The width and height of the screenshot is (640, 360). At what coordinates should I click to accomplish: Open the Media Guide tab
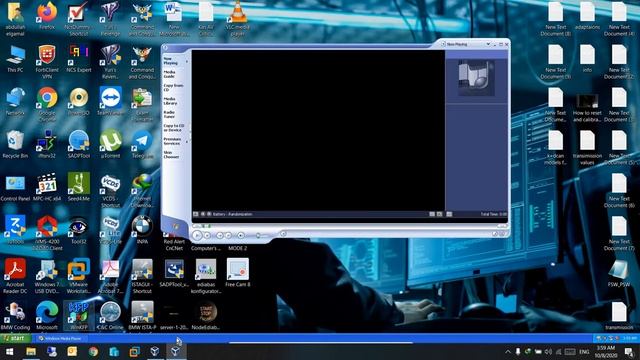coord(169,74)
